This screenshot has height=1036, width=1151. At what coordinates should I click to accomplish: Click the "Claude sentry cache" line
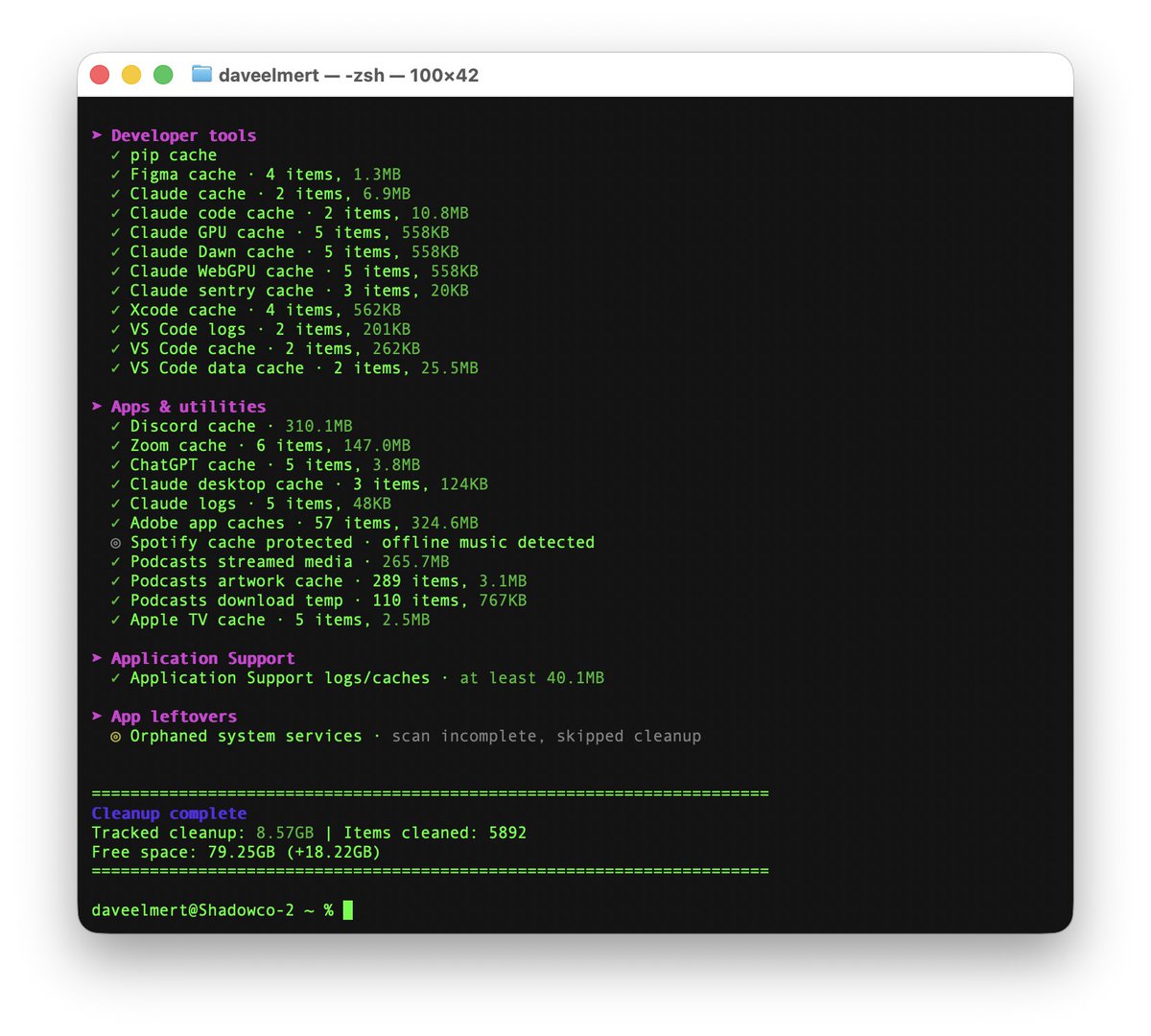click(290, 291)
